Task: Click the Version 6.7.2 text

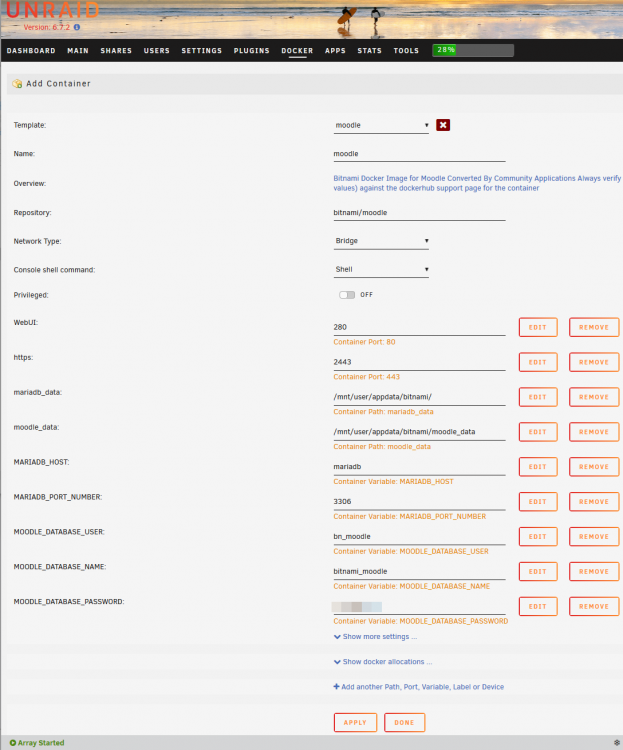Action: (x=47, y=27)
